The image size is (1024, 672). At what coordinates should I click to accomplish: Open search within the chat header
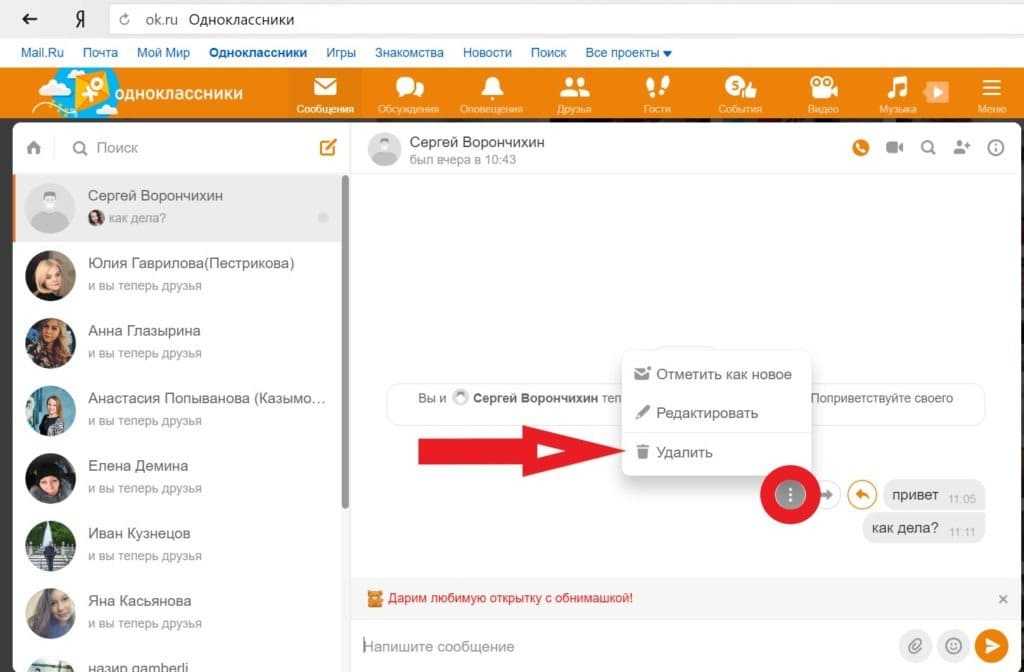coord(928,148)
